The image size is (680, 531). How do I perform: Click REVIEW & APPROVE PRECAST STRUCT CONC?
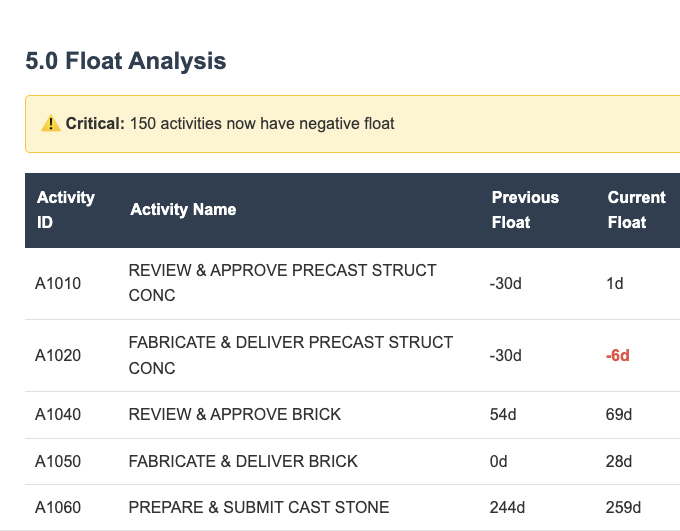click(x=283, y=283)
